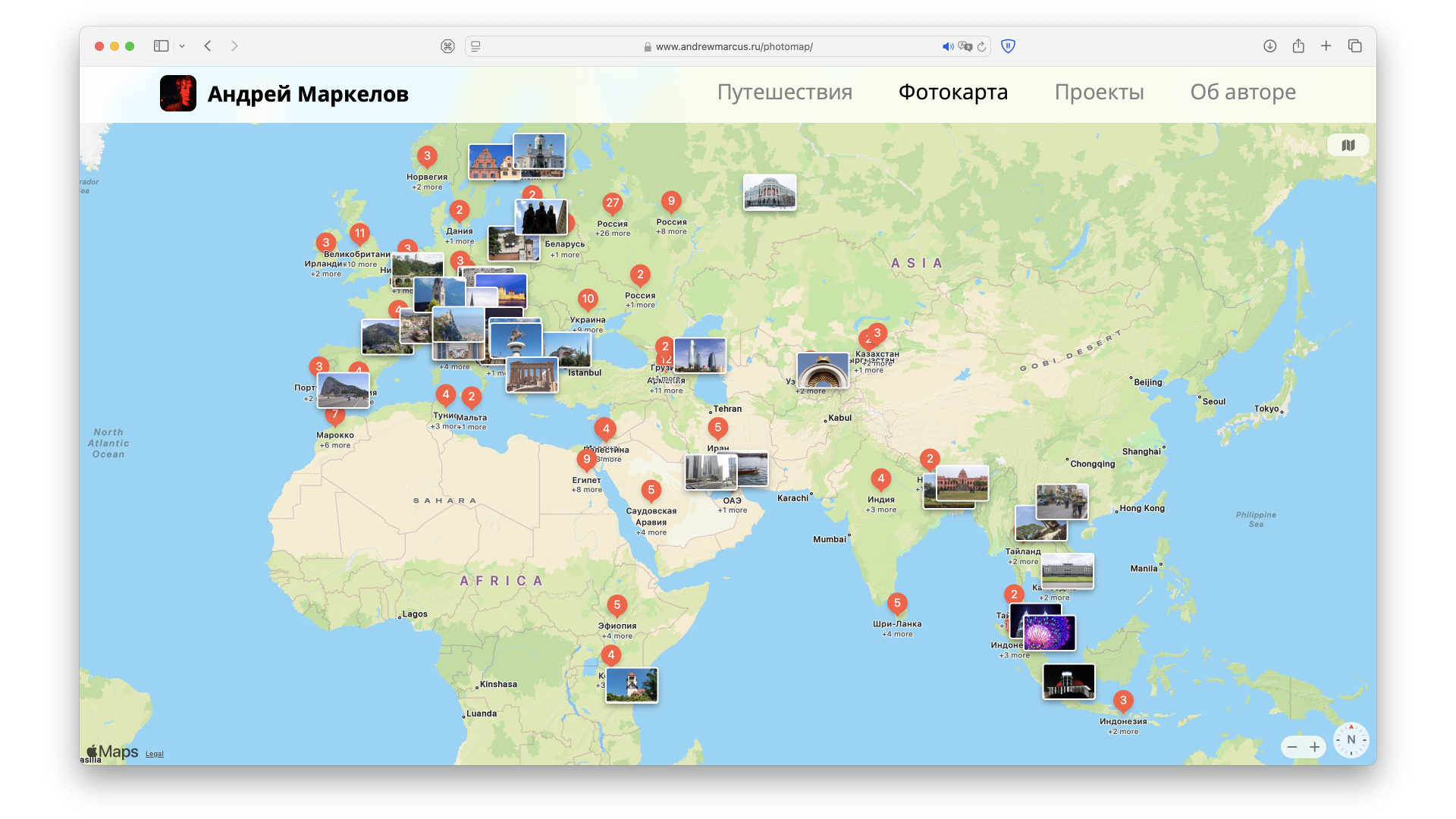Mute the tab audio speaker icon
The height and width of the screenshot is (819, 1456).
(947, 47)
